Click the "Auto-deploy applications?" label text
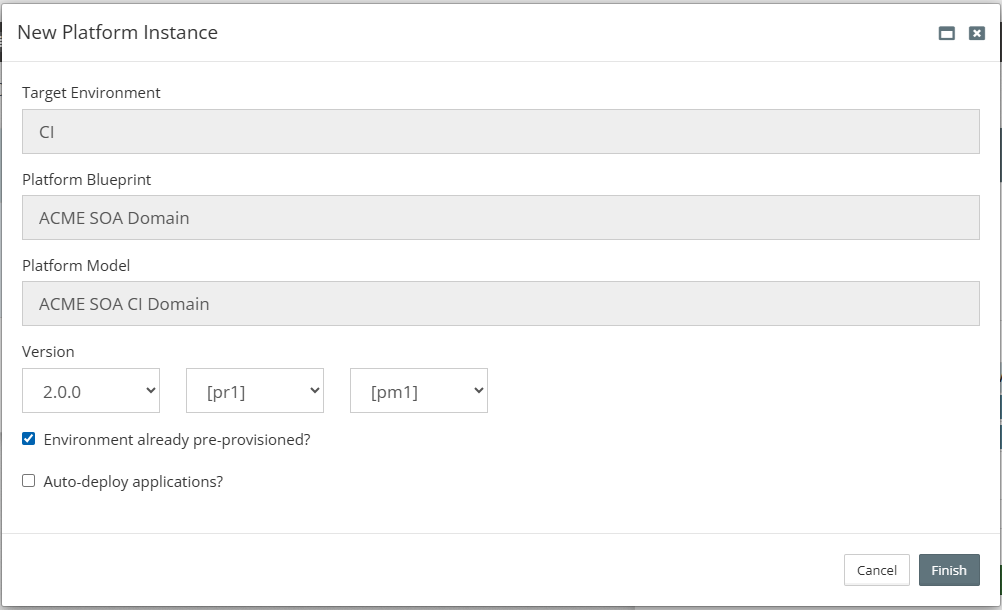Viewport: 1002px width, 610px height. click(133, 482)
